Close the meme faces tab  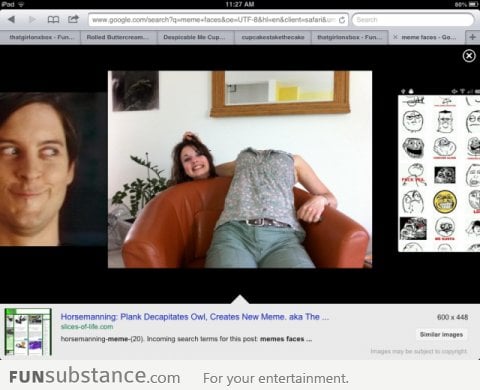pyautogui.click(x=395, y=37)
